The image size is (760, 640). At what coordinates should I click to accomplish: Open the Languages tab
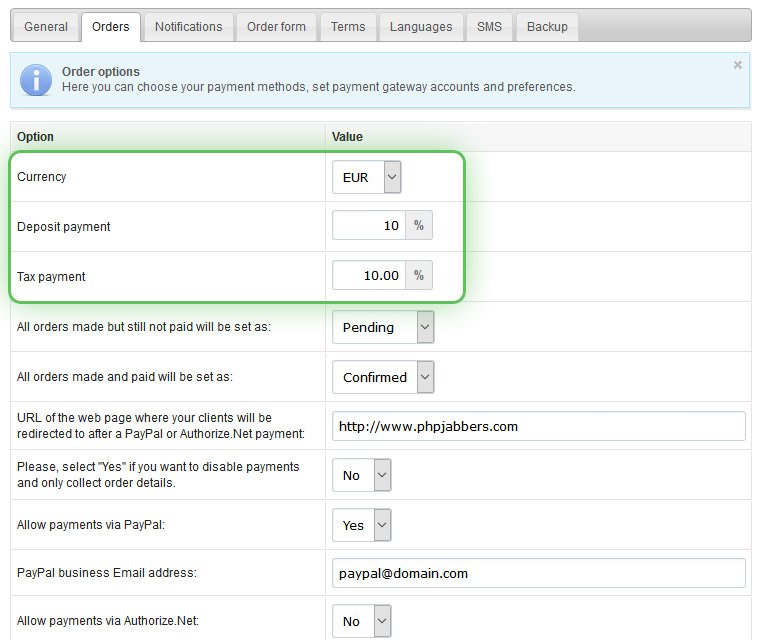pyautogui.click(x=421, y=27)
